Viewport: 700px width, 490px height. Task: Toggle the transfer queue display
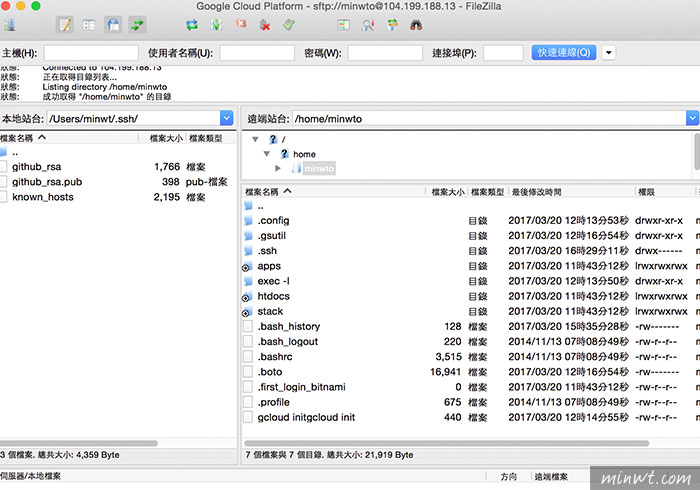click(138, 25)
